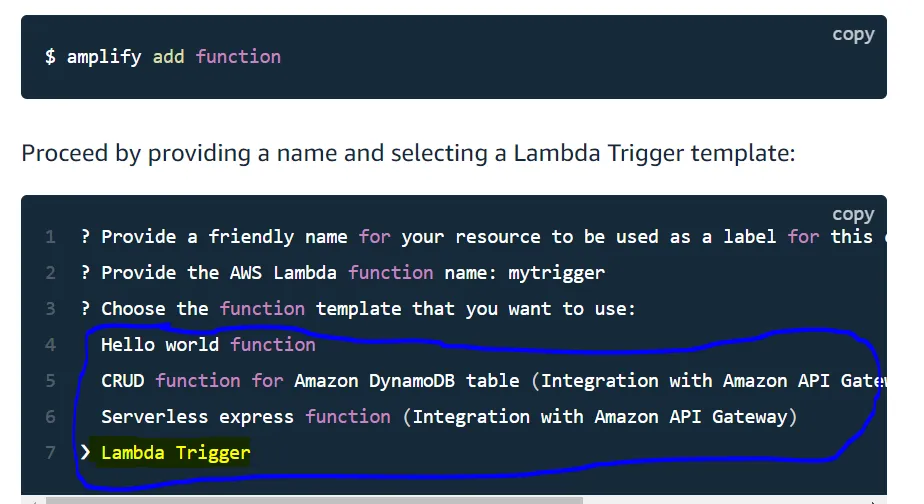Click line number 7 in the gutter
924x504 pixels.
[50, 453]
